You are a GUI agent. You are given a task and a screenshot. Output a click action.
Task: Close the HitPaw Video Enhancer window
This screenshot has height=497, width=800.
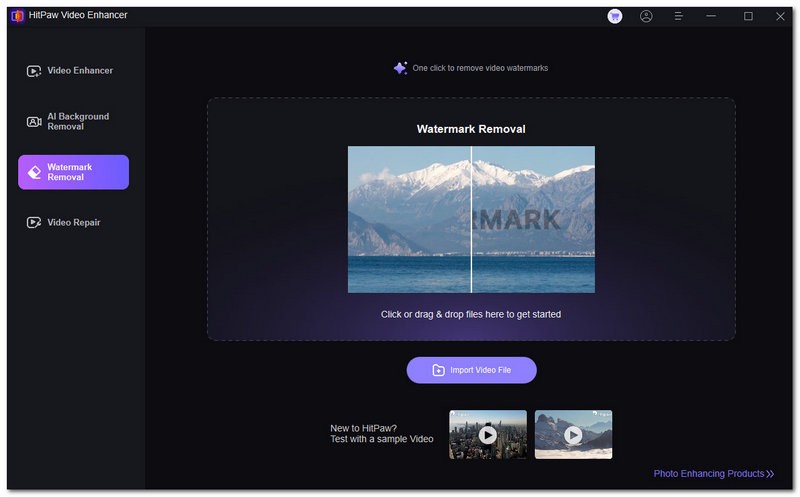click(x=780, y=16)
